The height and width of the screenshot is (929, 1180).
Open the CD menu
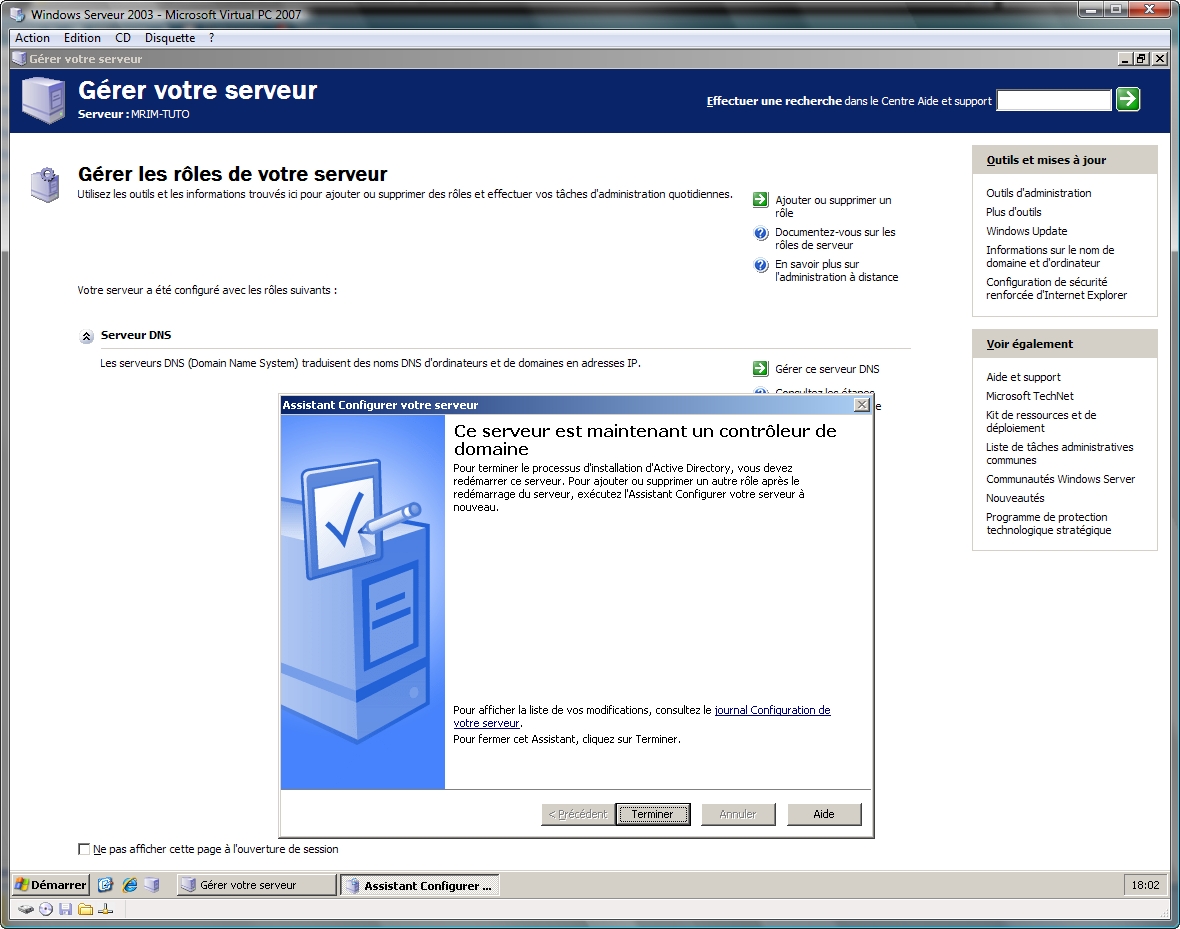pyautogui.click(x=123, y=38)
